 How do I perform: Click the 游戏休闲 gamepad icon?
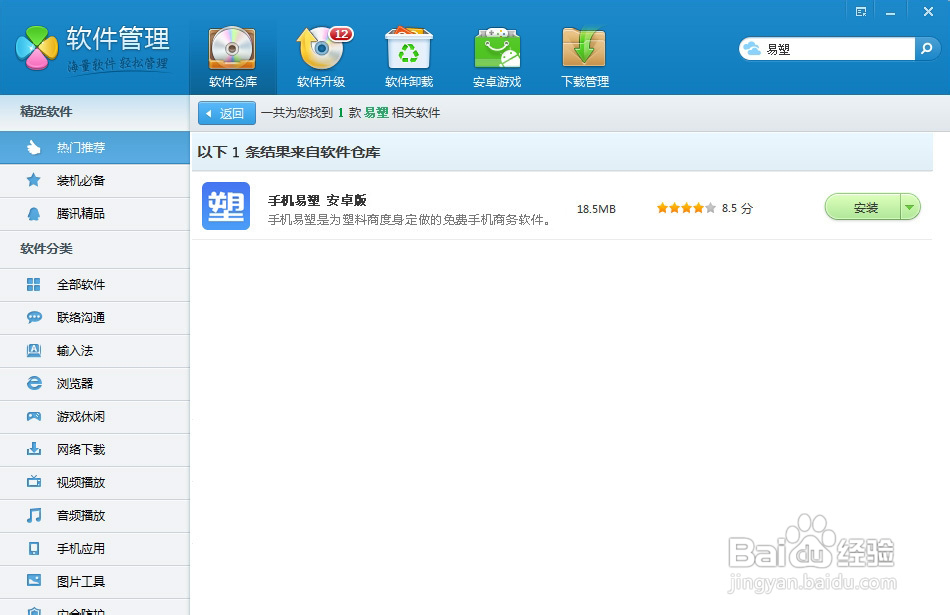[34, 416]
